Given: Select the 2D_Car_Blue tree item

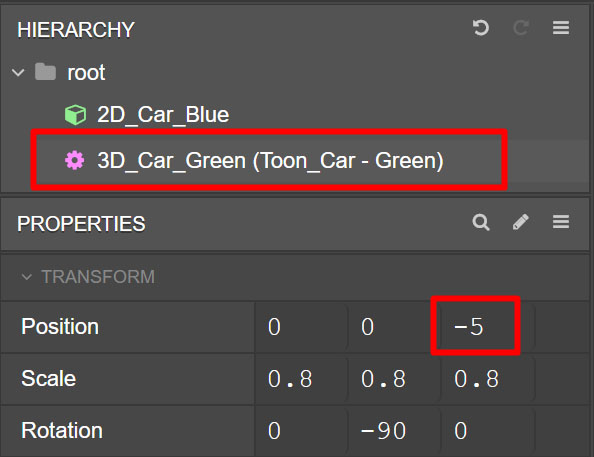Looking at the screenshot, I should (163, 114).
